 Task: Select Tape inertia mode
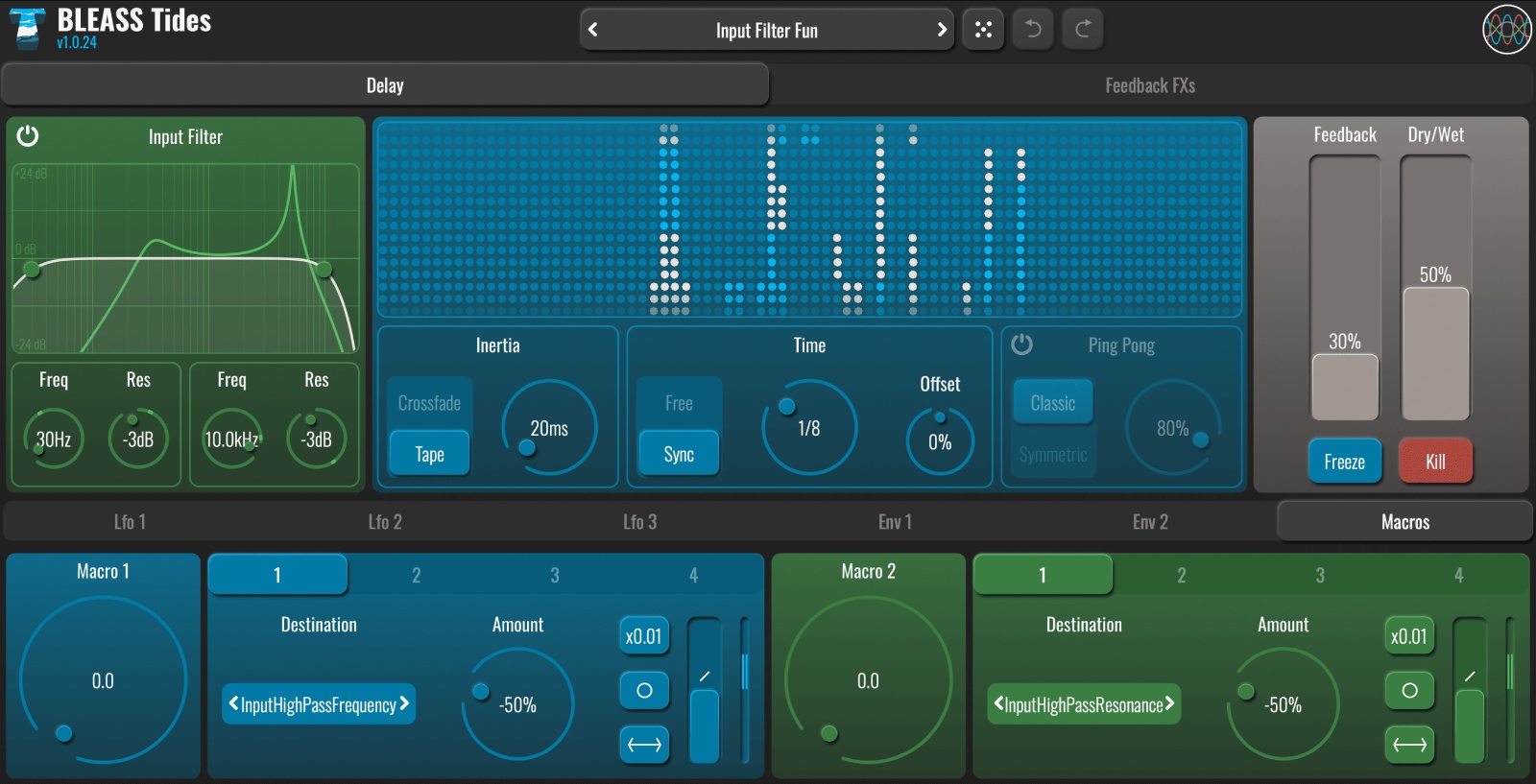coord(429,454)
